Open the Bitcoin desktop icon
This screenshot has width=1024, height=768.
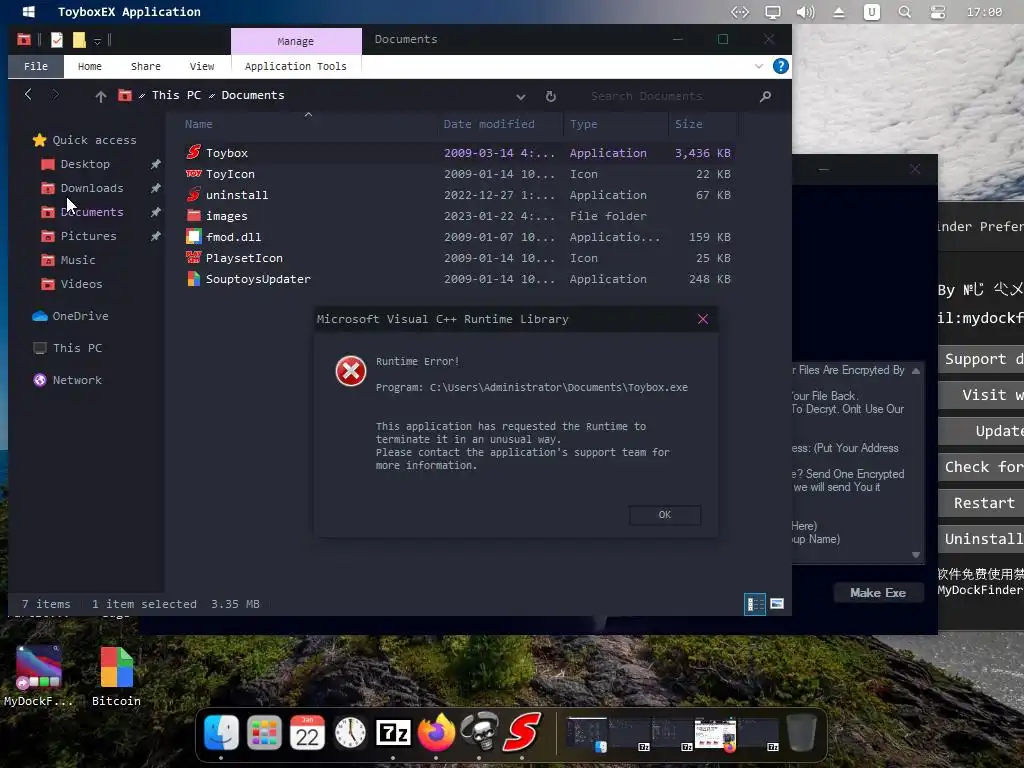pyautogui.click(x=116, y=677)
